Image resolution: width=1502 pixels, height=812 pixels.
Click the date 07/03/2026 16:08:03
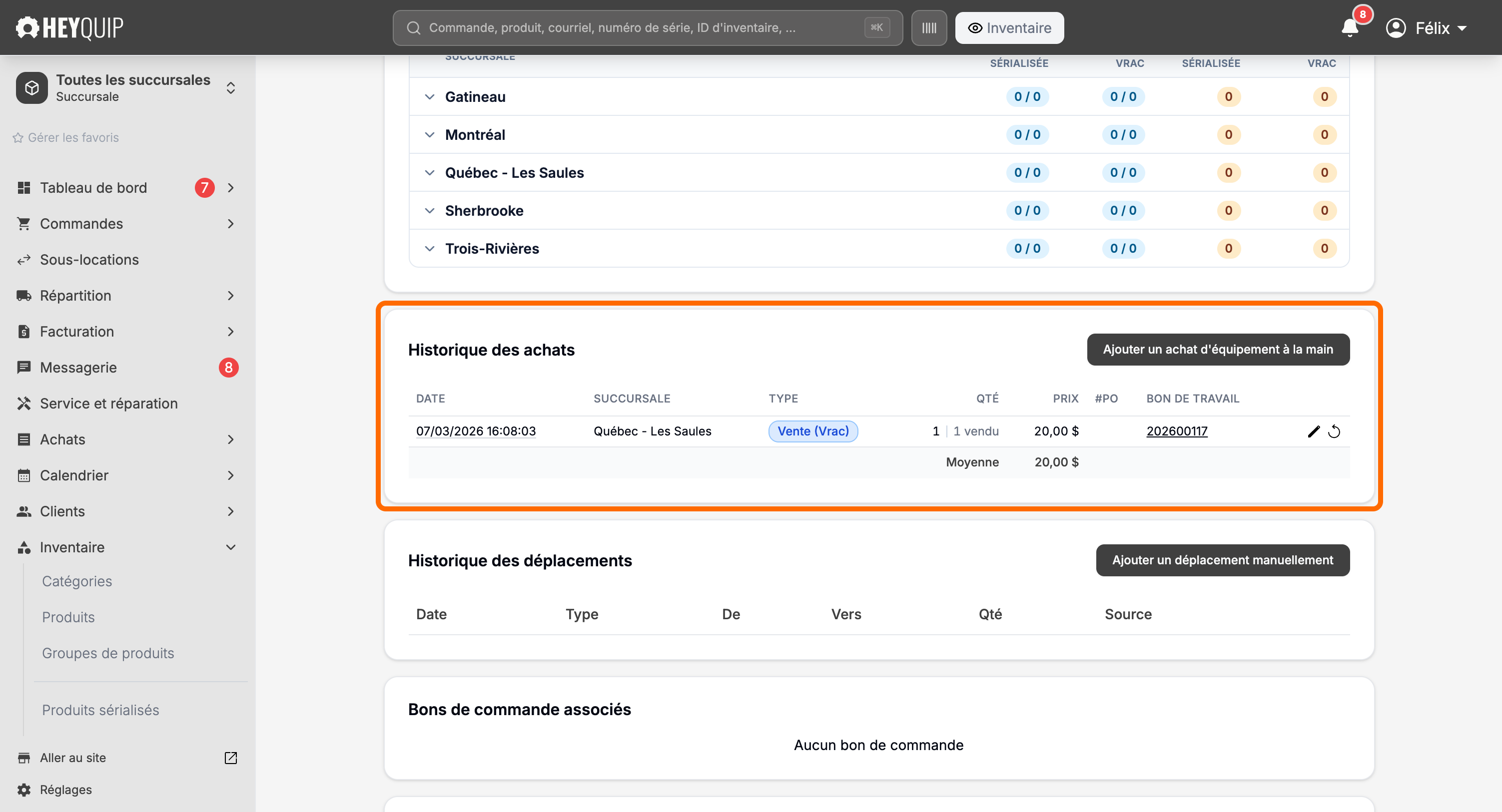click(476, 431)
